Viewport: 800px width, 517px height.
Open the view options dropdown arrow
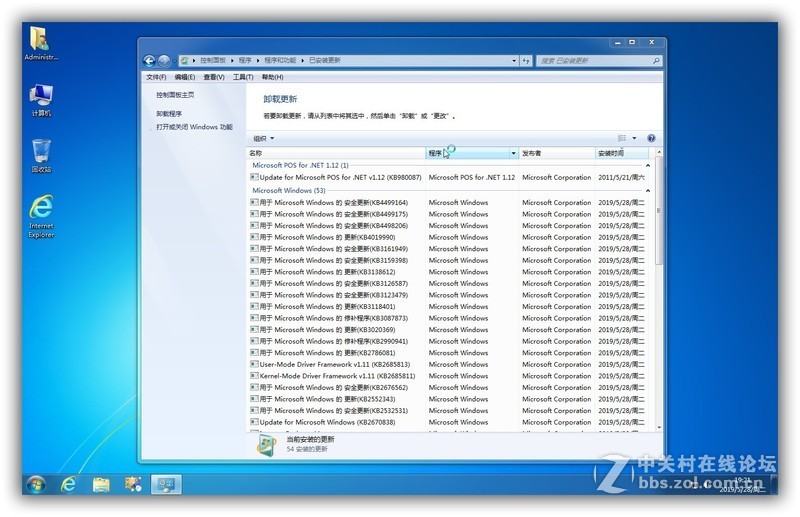pos(634,138)
